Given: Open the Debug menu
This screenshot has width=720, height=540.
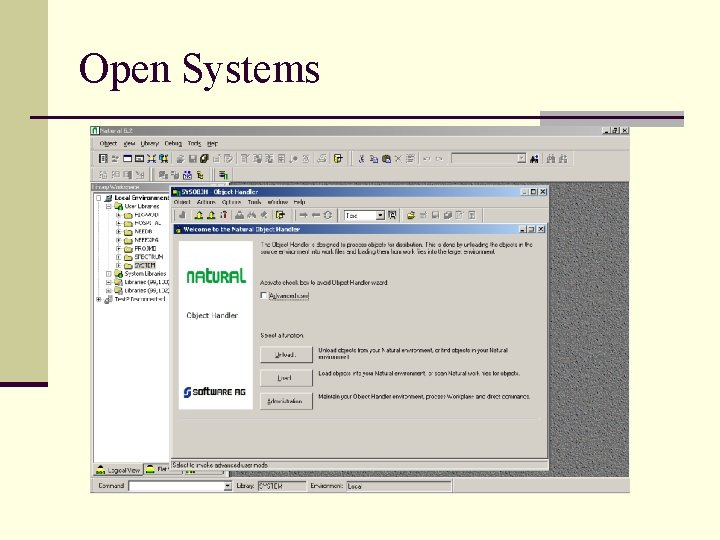Looking at the screenshot, I should point(173,143).
